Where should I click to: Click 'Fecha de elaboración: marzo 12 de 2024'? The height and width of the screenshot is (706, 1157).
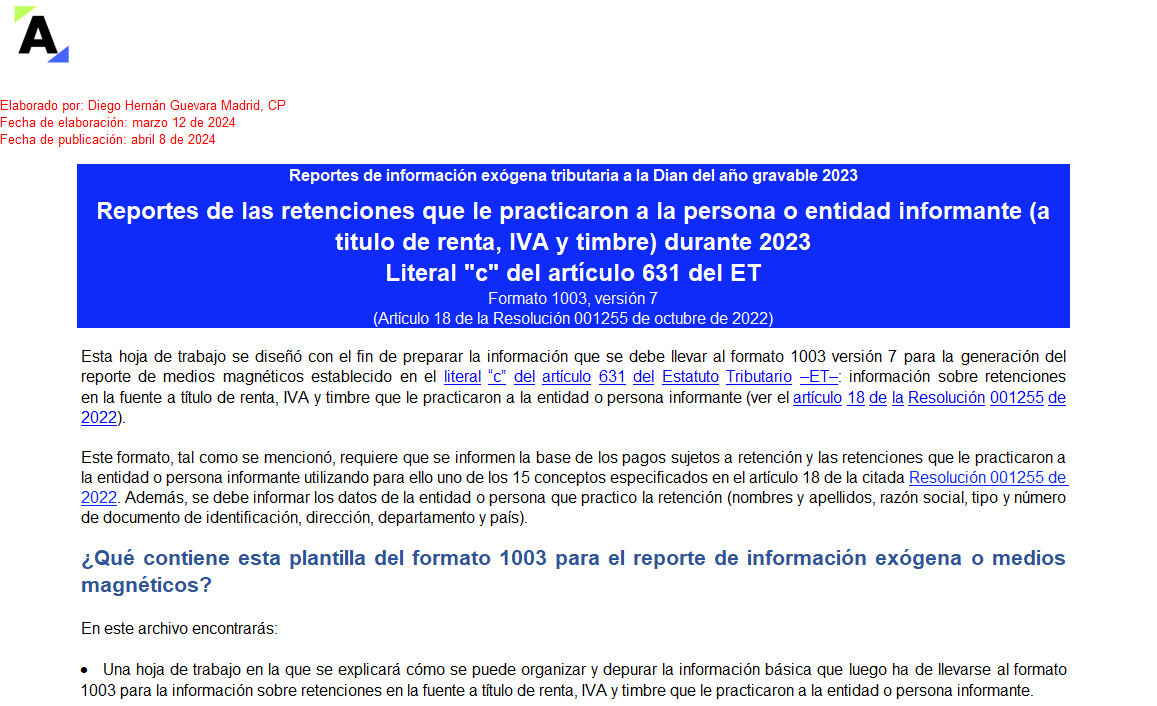pos(118,122)
